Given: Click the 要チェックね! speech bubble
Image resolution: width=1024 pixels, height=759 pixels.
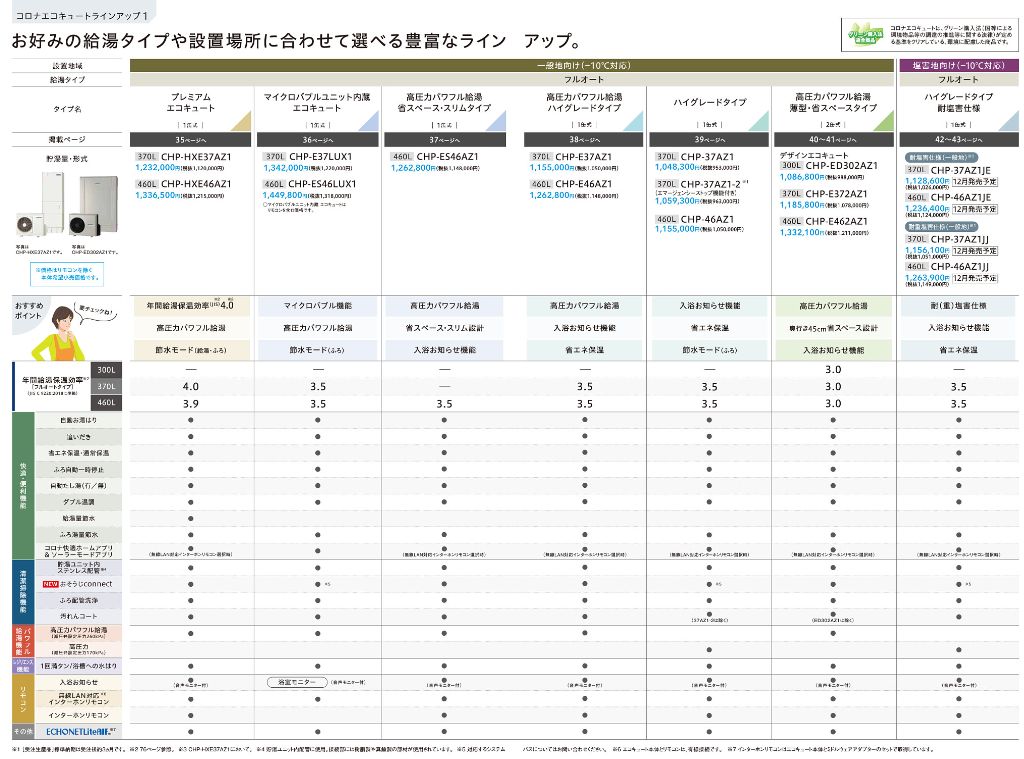Looking at the screenshot, I should click(97, 312).
